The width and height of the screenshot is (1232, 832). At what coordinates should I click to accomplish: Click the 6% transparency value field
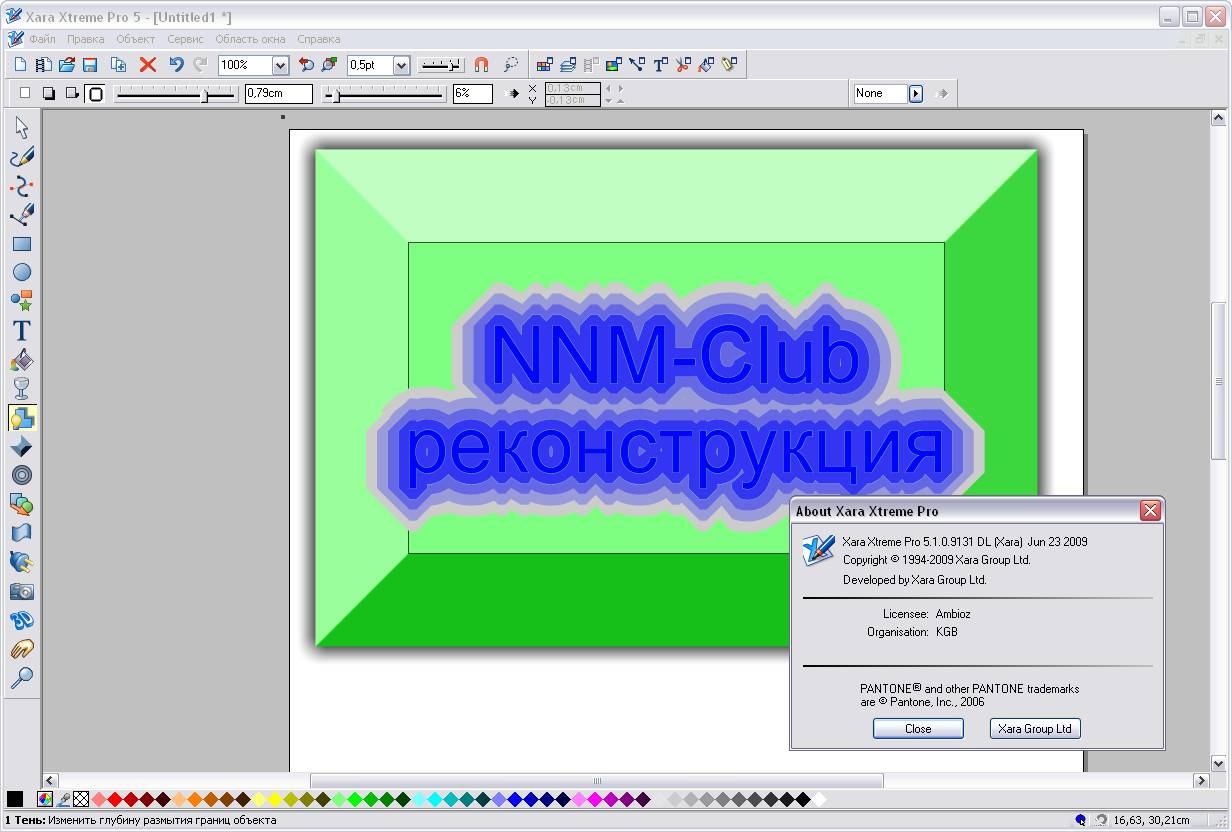(x=473, y=93)
